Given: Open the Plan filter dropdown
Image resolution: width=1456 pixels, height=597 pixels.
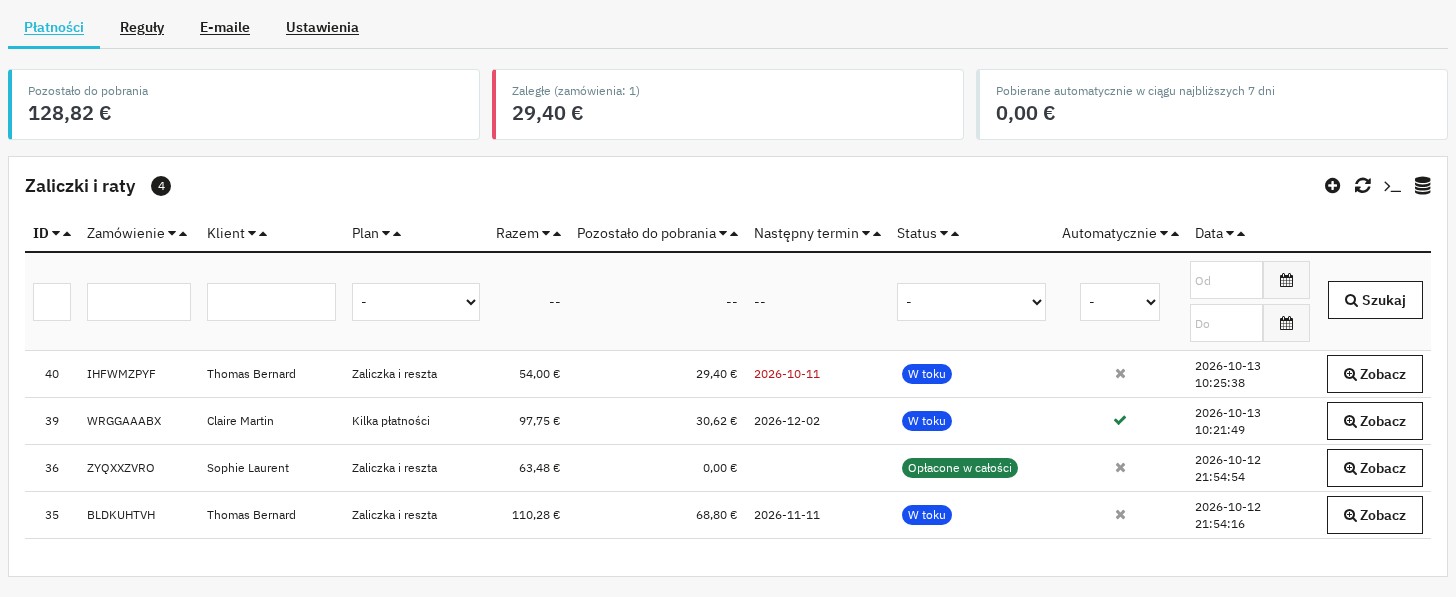Looking at the screenshot, I should click(x=416, y=302).
